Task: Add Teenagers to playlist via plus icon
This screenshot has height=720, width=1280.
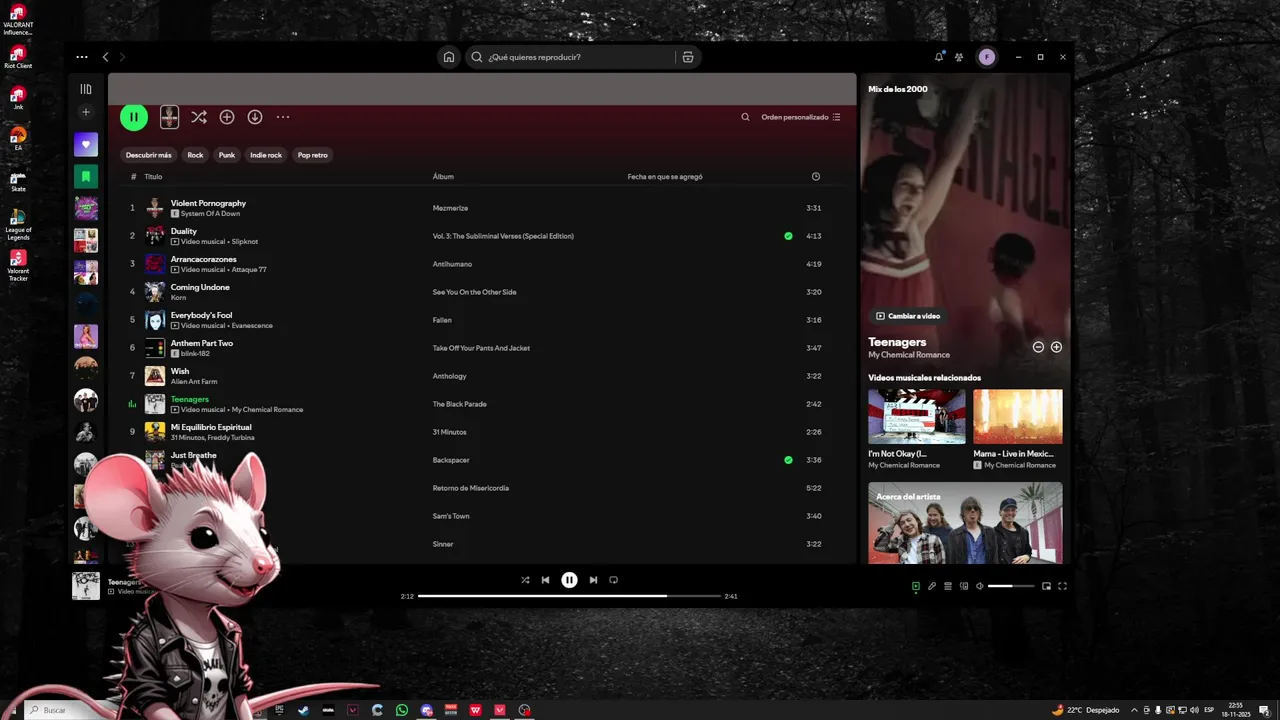Action: (1056, 347)
